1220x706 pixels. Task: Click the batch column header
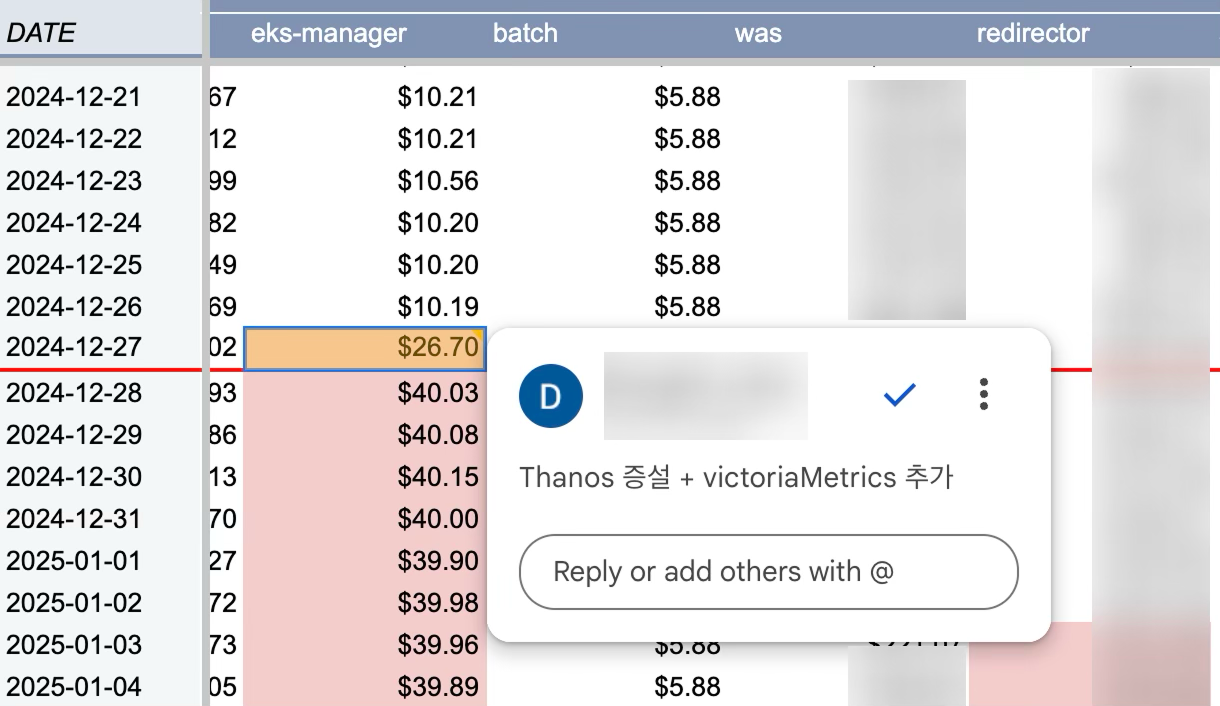(x=525, y=33)
